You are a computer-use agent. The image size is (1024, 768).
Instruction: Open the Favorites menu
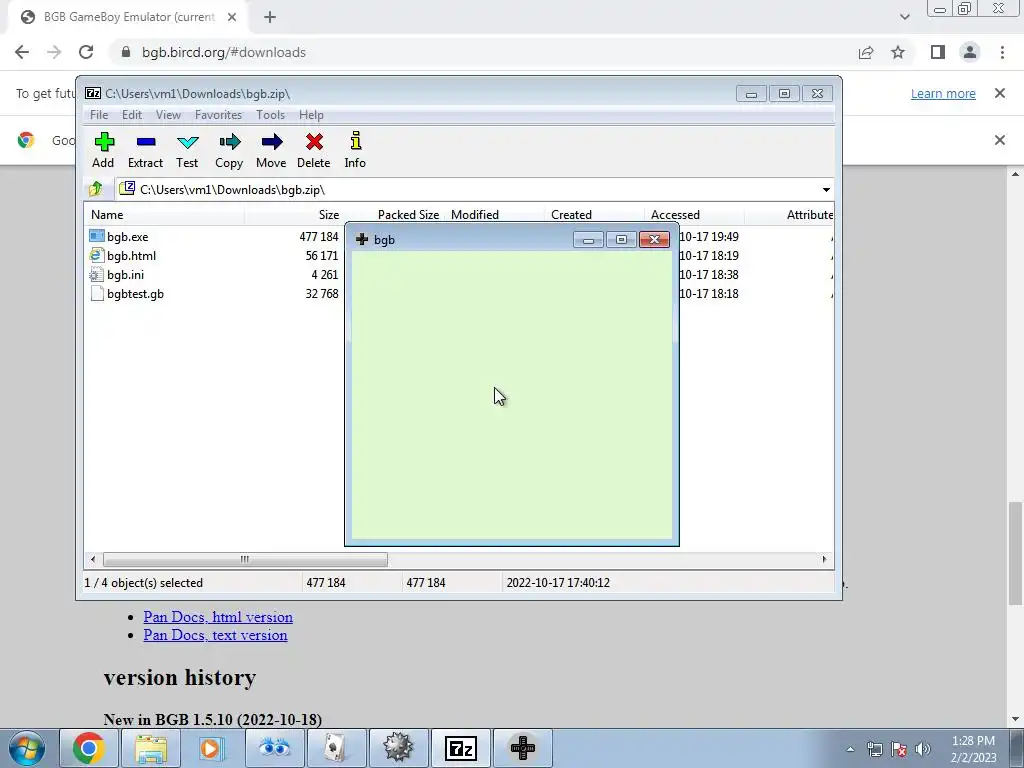[x=218, y=115]
